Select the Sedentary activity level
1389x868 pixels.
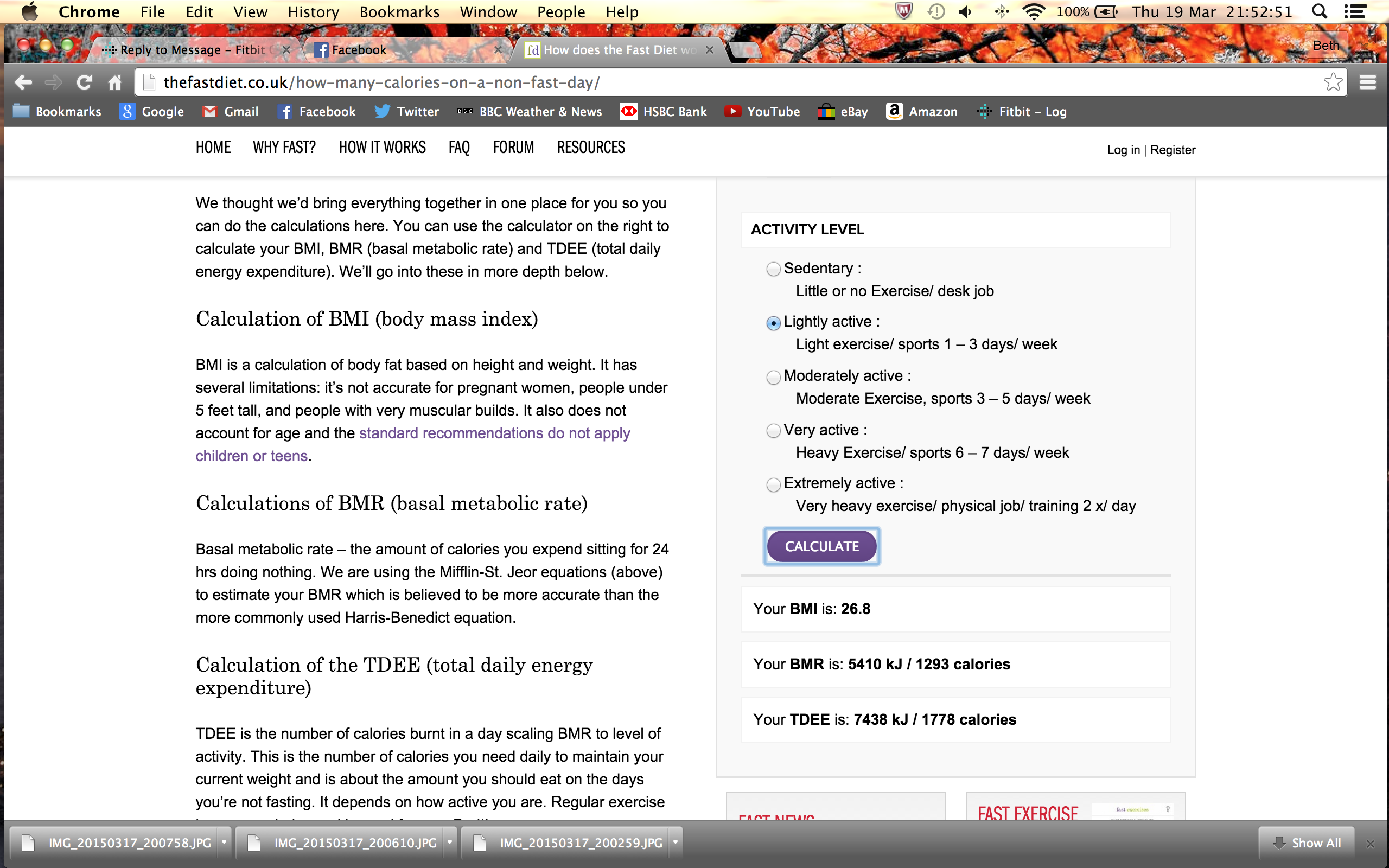pyautogui.click(x=773, y=269)
